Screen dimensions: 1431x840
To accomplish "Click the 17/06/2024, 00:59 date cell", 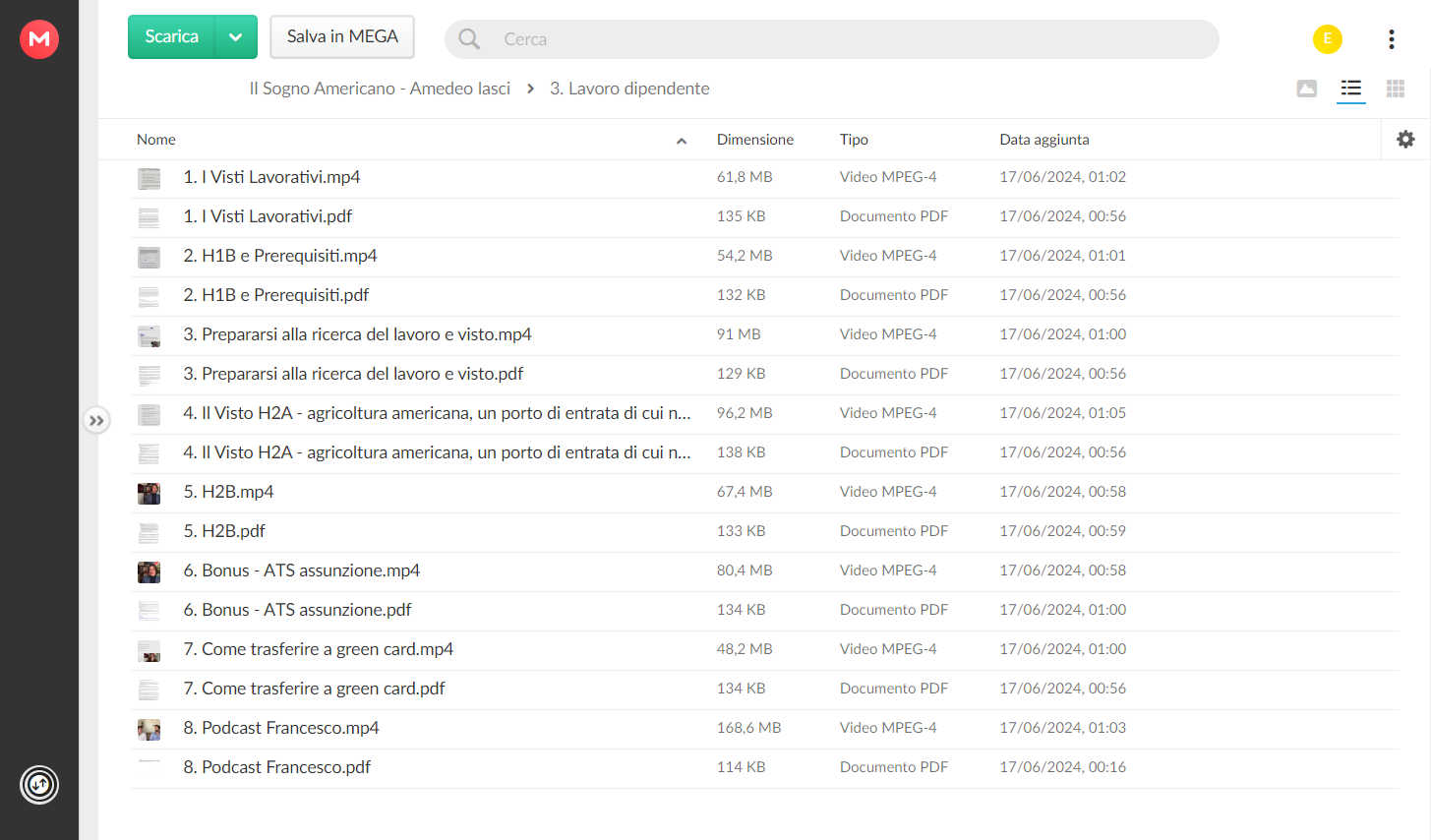I will 1062,531.
